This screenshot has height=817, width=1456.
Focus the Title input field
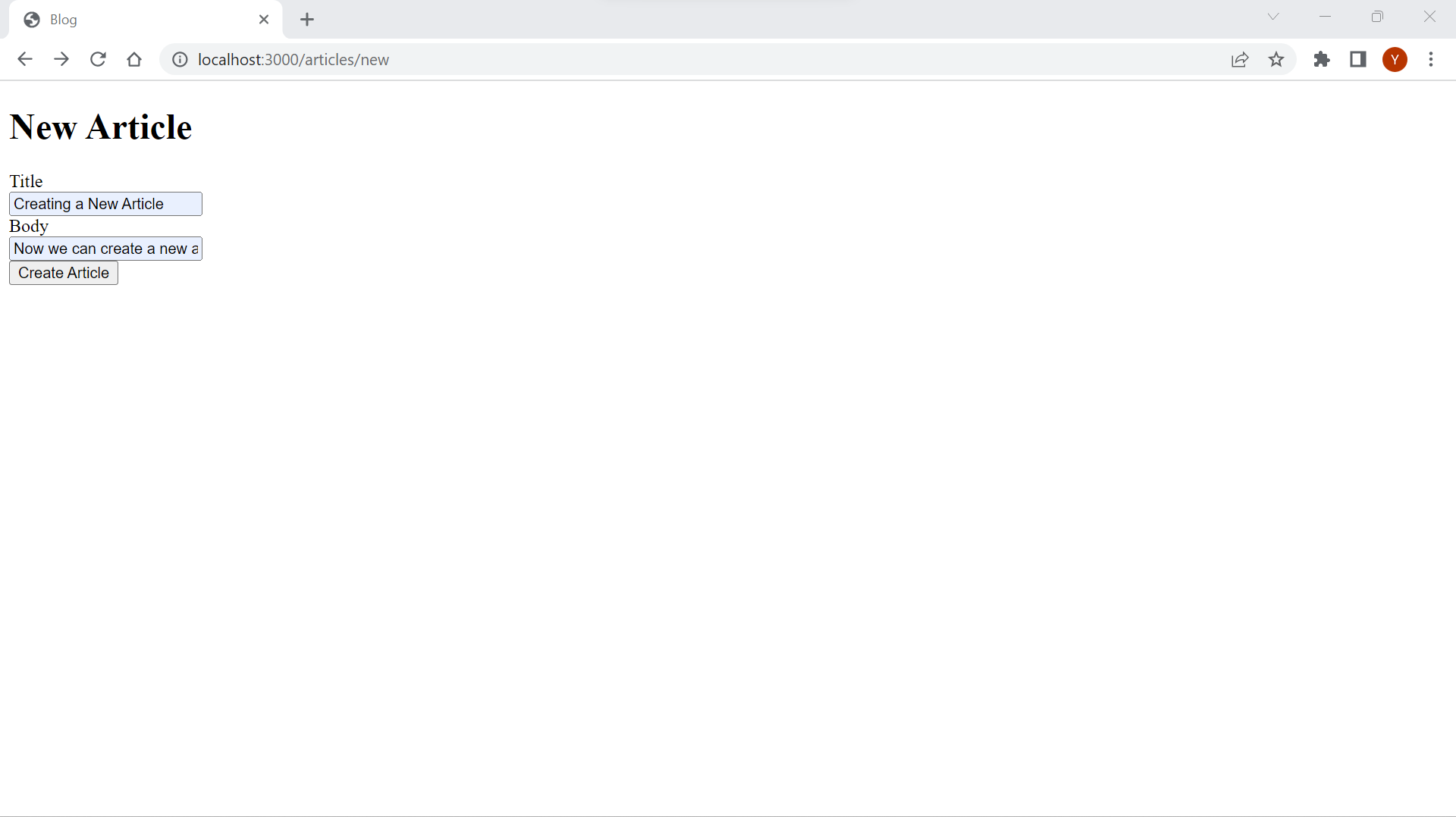105,204
